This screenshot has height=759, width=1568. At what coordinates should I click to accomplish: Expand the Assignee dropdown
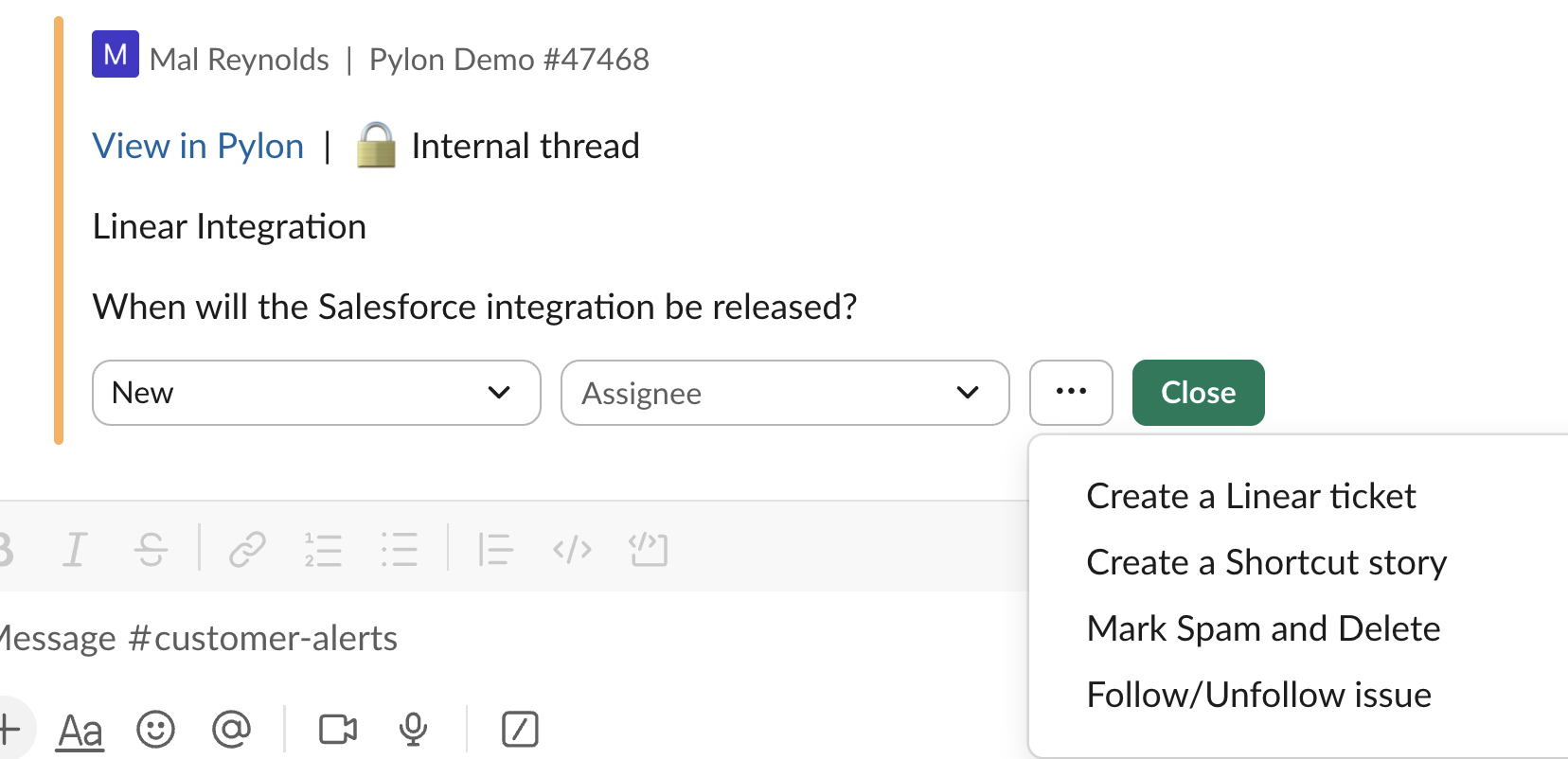pos(784,393)
